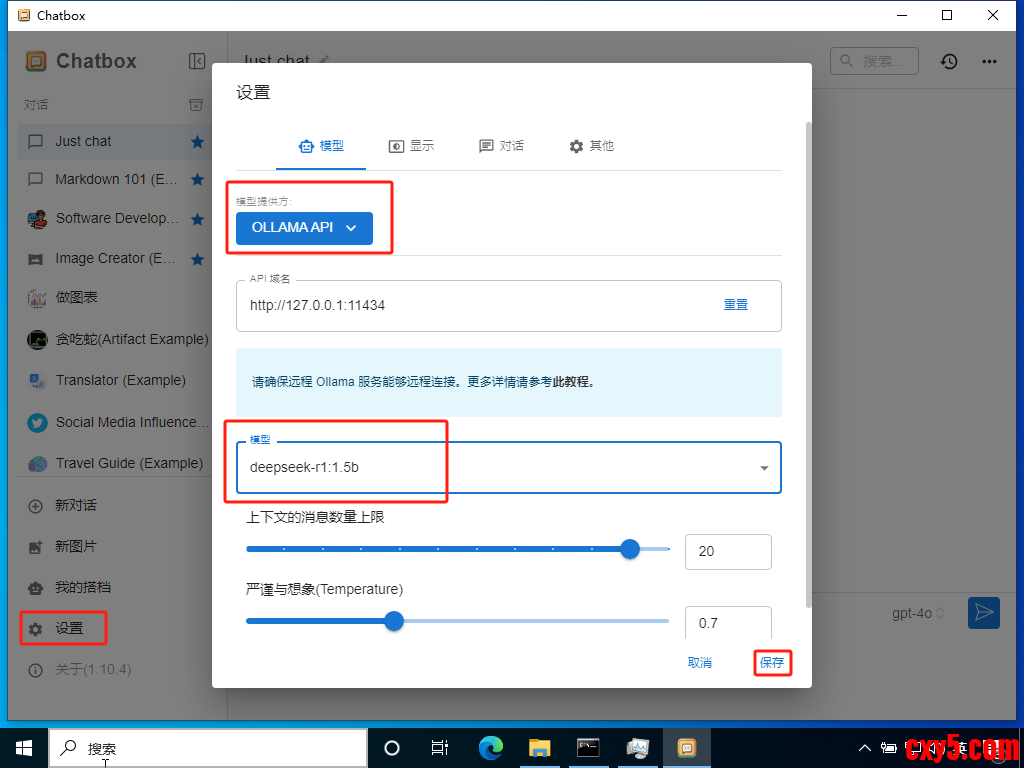Click the plus icon for 新对话

coord(36,506)
